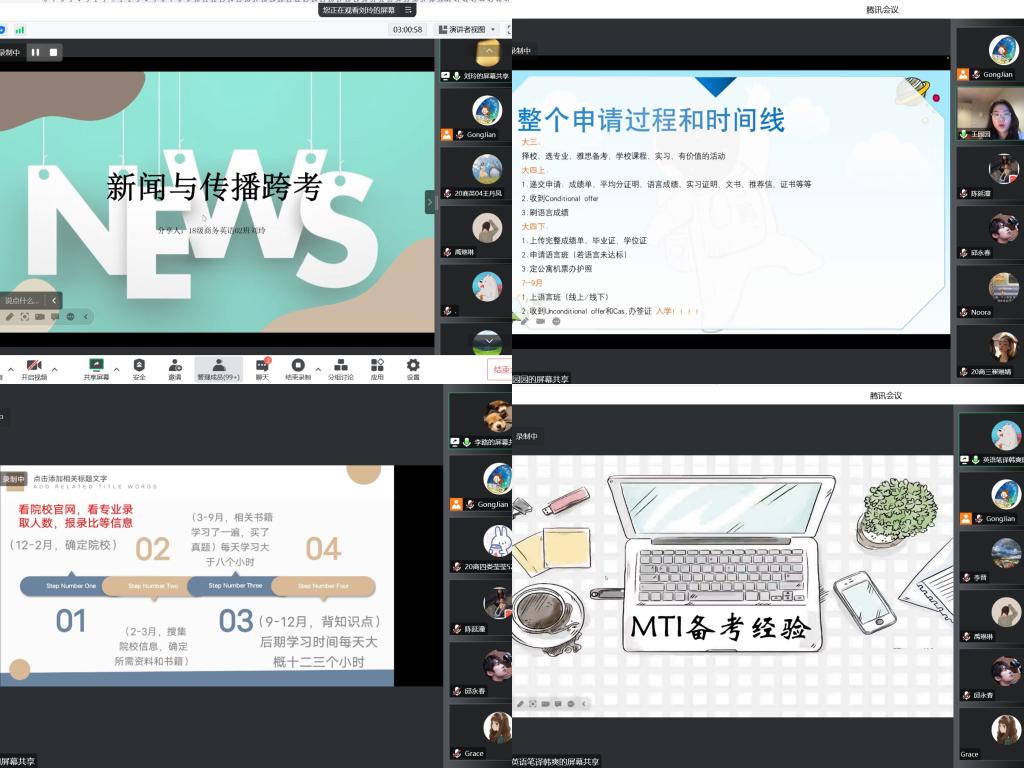Open the Apps (应用) icon

(x=377, y=368)
